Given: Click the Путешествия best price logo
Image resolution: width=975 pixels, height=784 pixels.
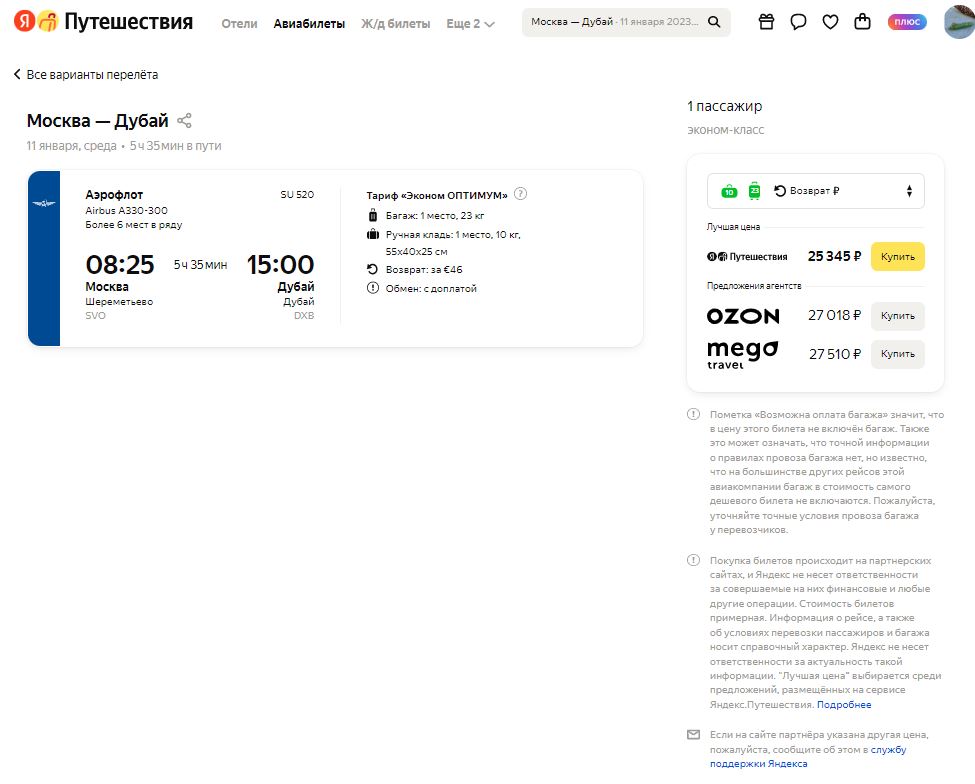Looking at the screenshot, I should point(747,257).
